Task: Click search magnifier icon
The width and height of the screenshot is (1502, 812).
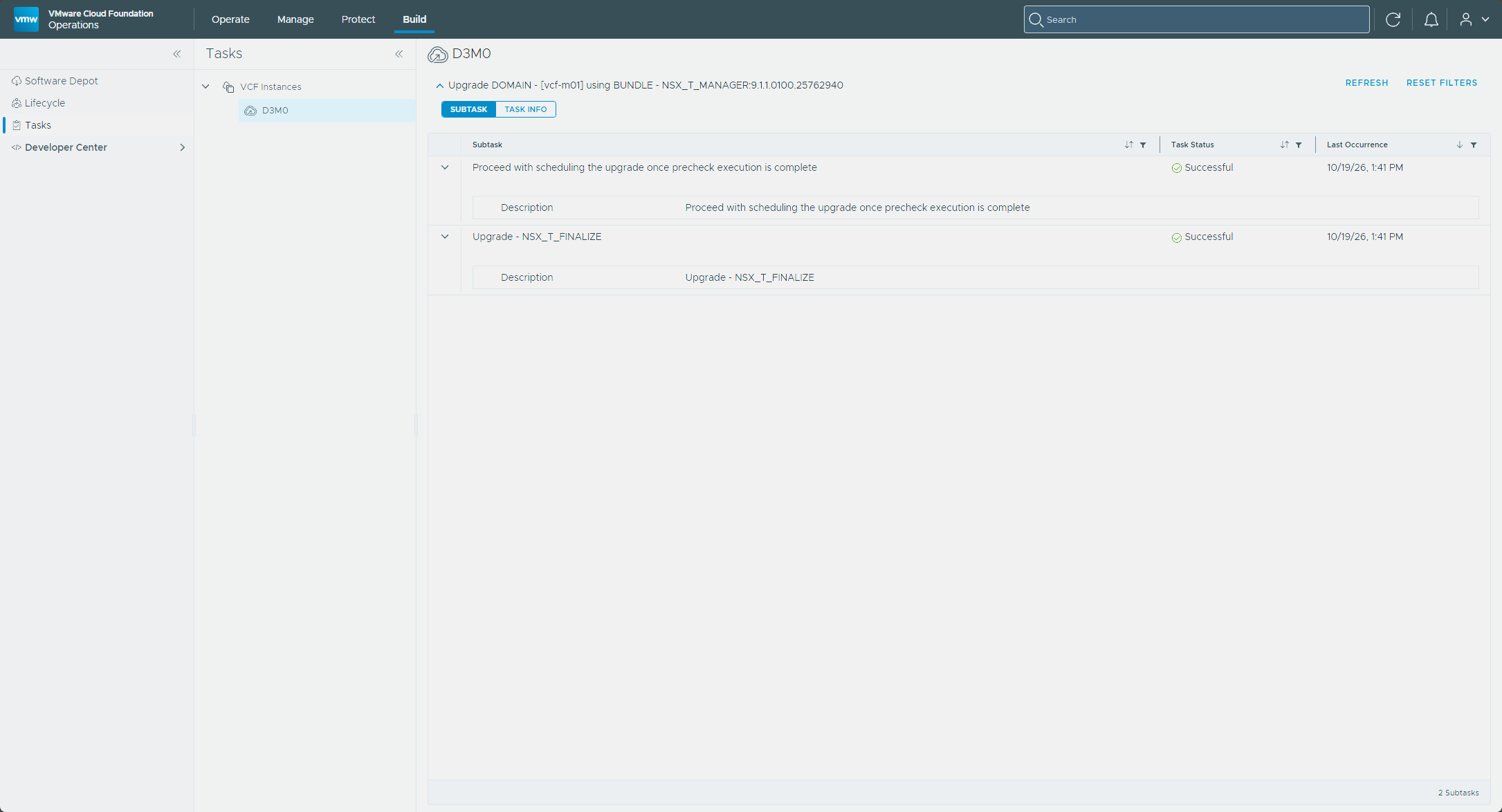Action: coord(1036,19)
